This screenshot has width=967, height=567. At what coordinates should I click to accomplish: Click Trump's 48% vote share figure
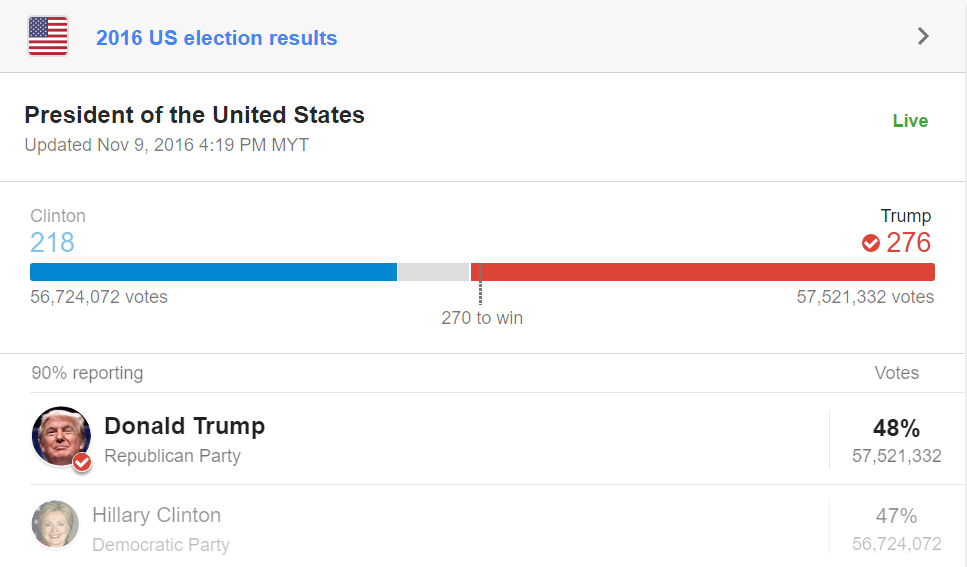point(896,429)
